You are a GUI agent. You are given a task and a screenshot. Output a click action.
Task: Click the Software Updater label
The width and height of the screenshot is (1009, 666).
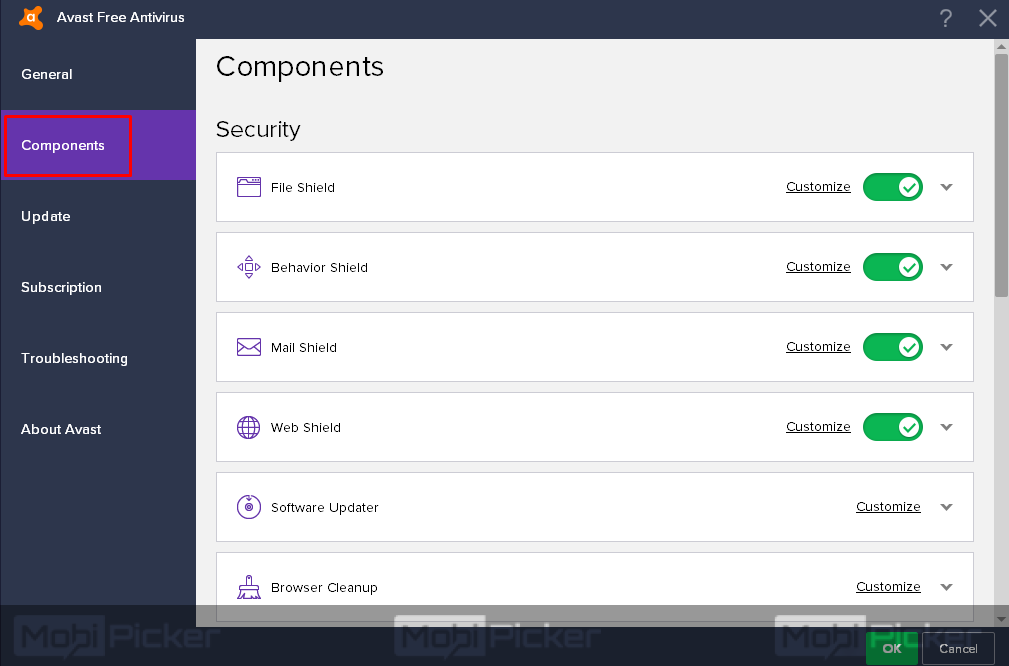pyautogui.click(x=324, y=507)
